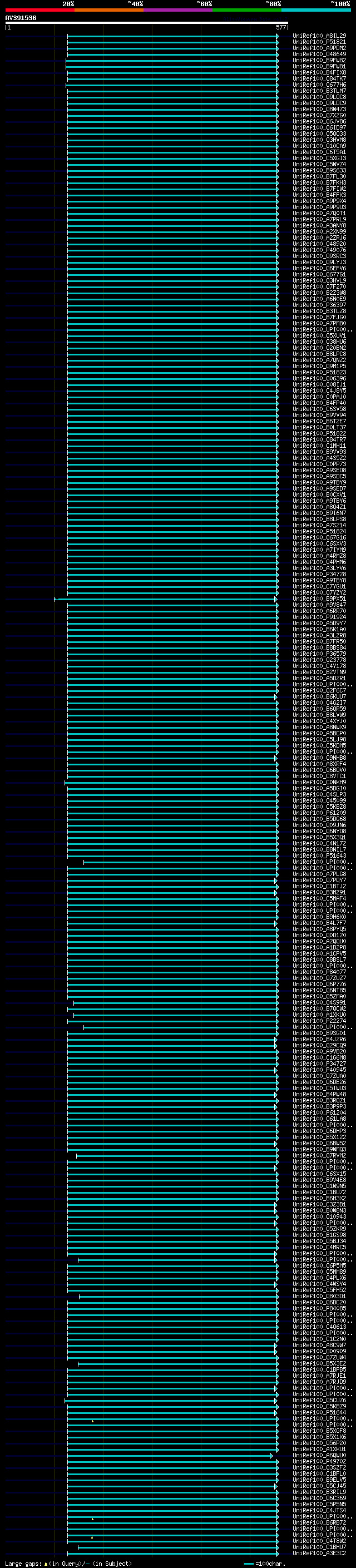Select hit label UniRef100_P36579

tap(319, 654)
